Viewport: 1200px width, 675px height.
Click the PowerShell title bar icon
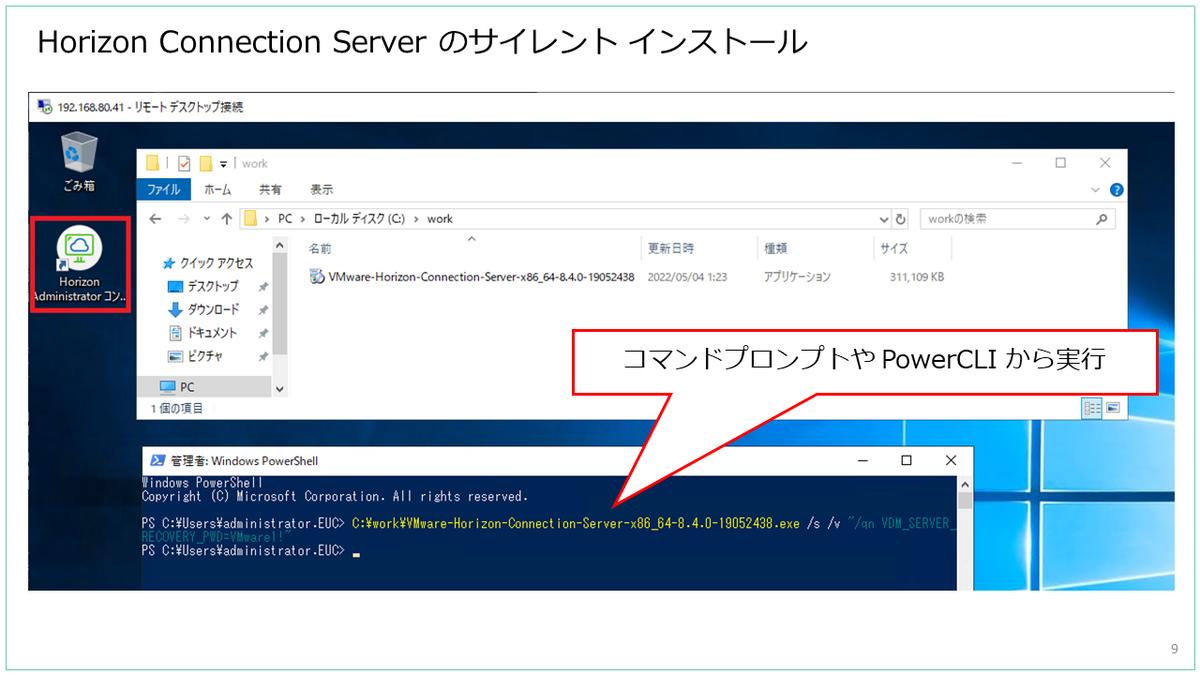[x=157, y=461]
